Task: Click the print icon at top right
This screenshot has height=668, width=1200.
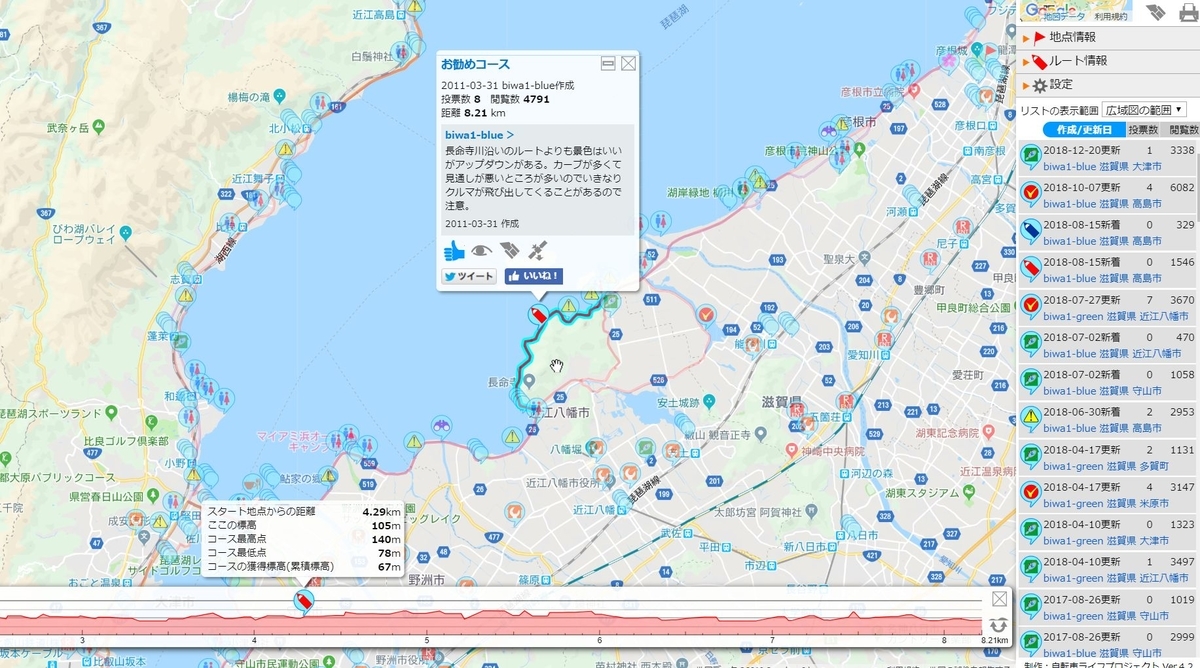Action: [1187, 12]
